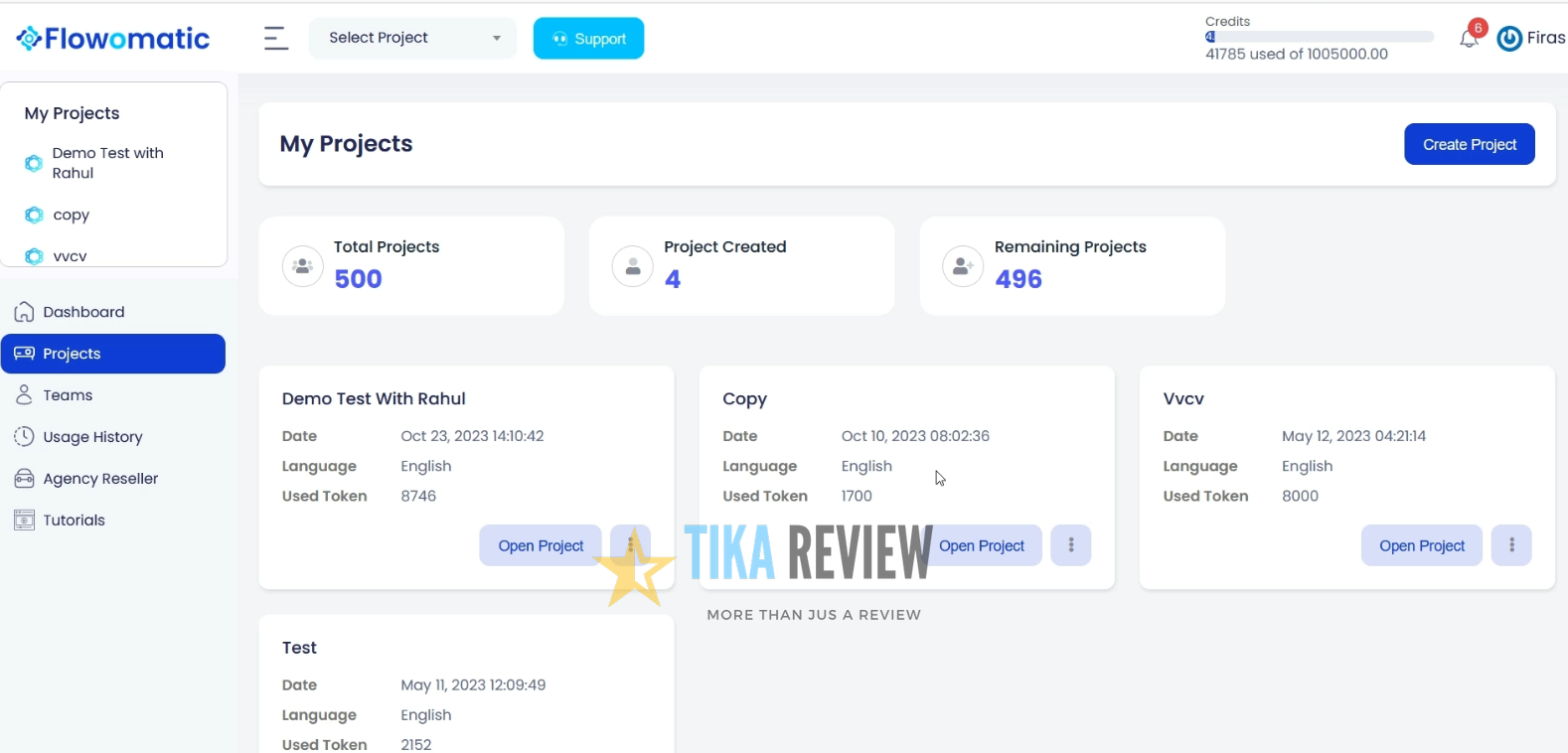Viewport: 1568px width, 753px height.
Task: Open the copy project in sidebar list
Action: click(72, 215)
